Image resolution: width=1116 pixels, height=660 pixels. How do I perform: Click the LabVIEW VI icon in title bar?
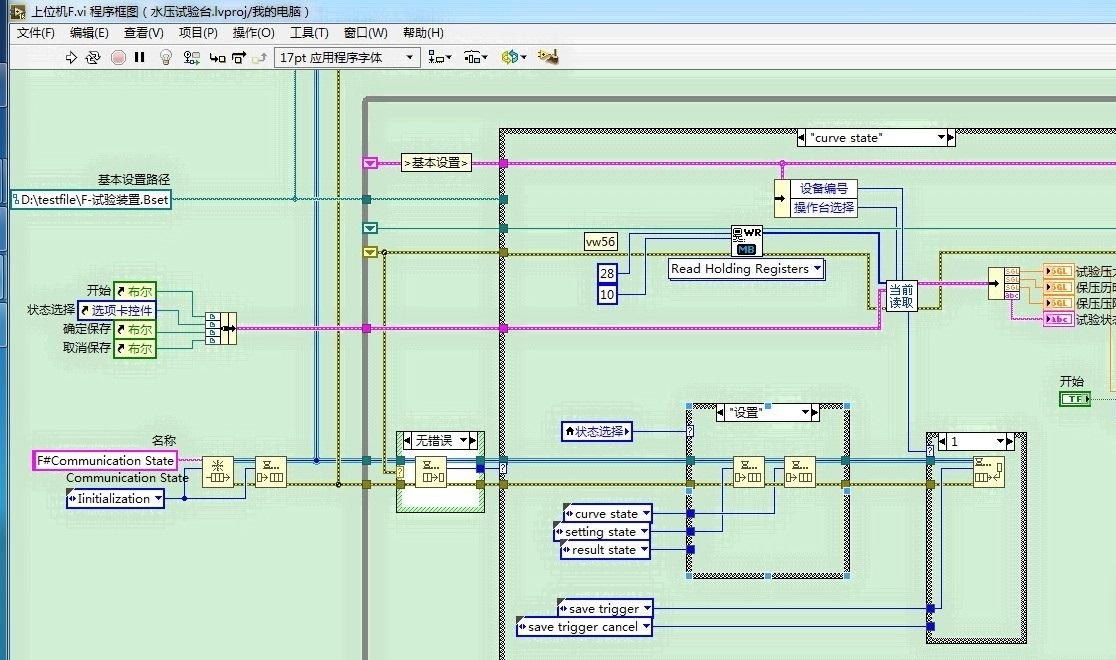[x=18, y=11]
